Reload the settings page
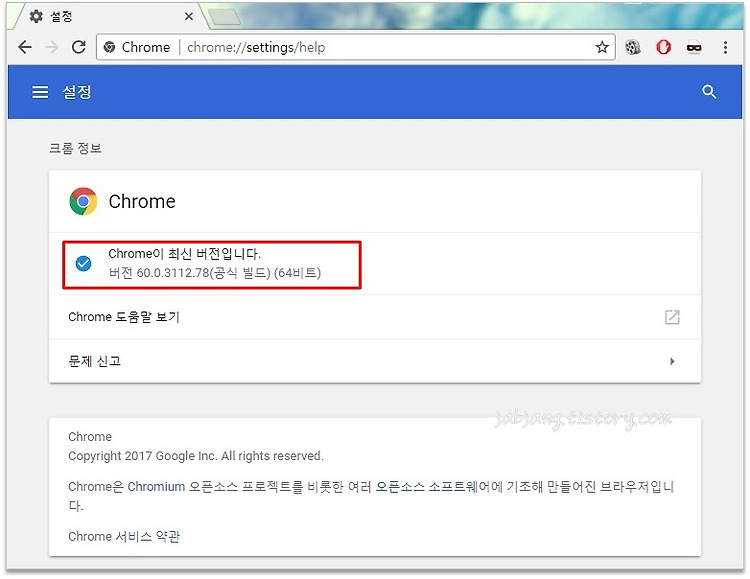Image resolution: width=750 pixels, height=579 pixels. 78,47
